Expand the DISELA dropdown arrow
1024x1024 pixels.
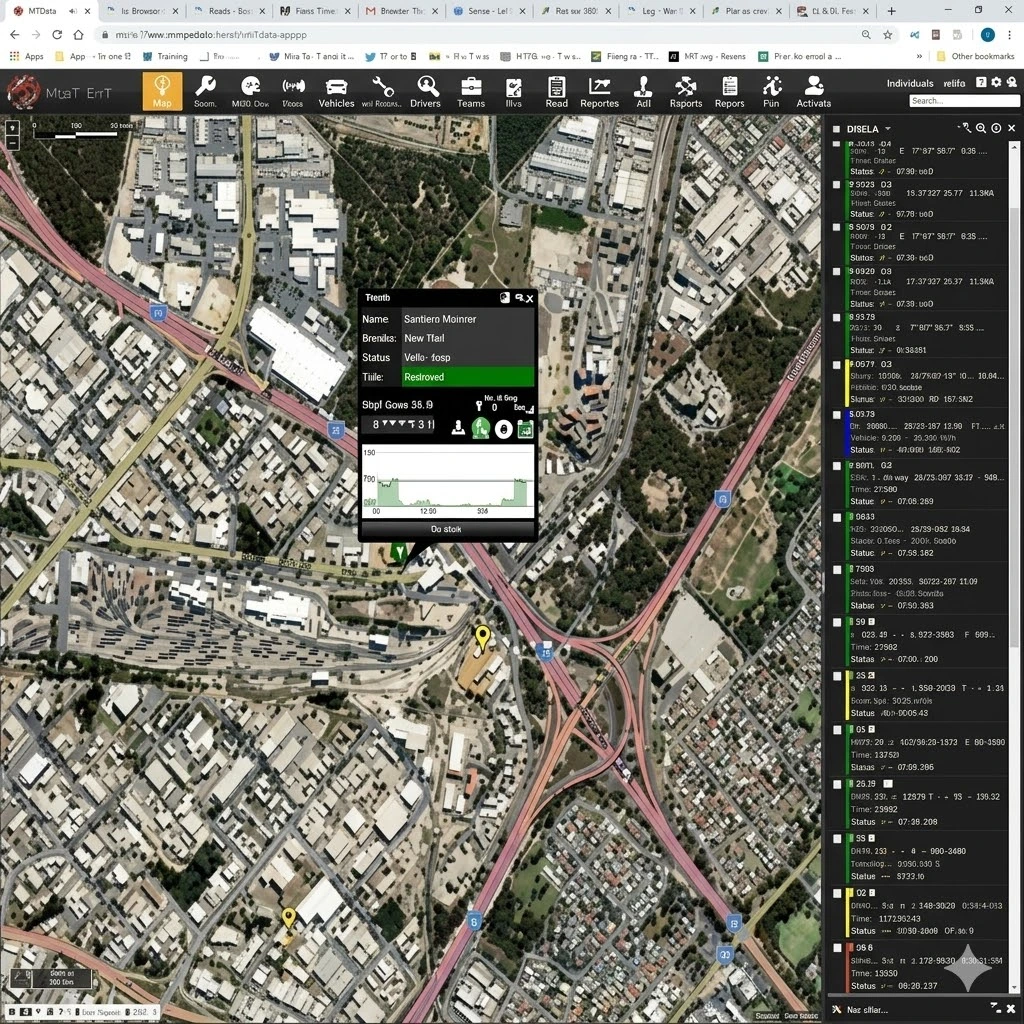(x=888, y=129)
